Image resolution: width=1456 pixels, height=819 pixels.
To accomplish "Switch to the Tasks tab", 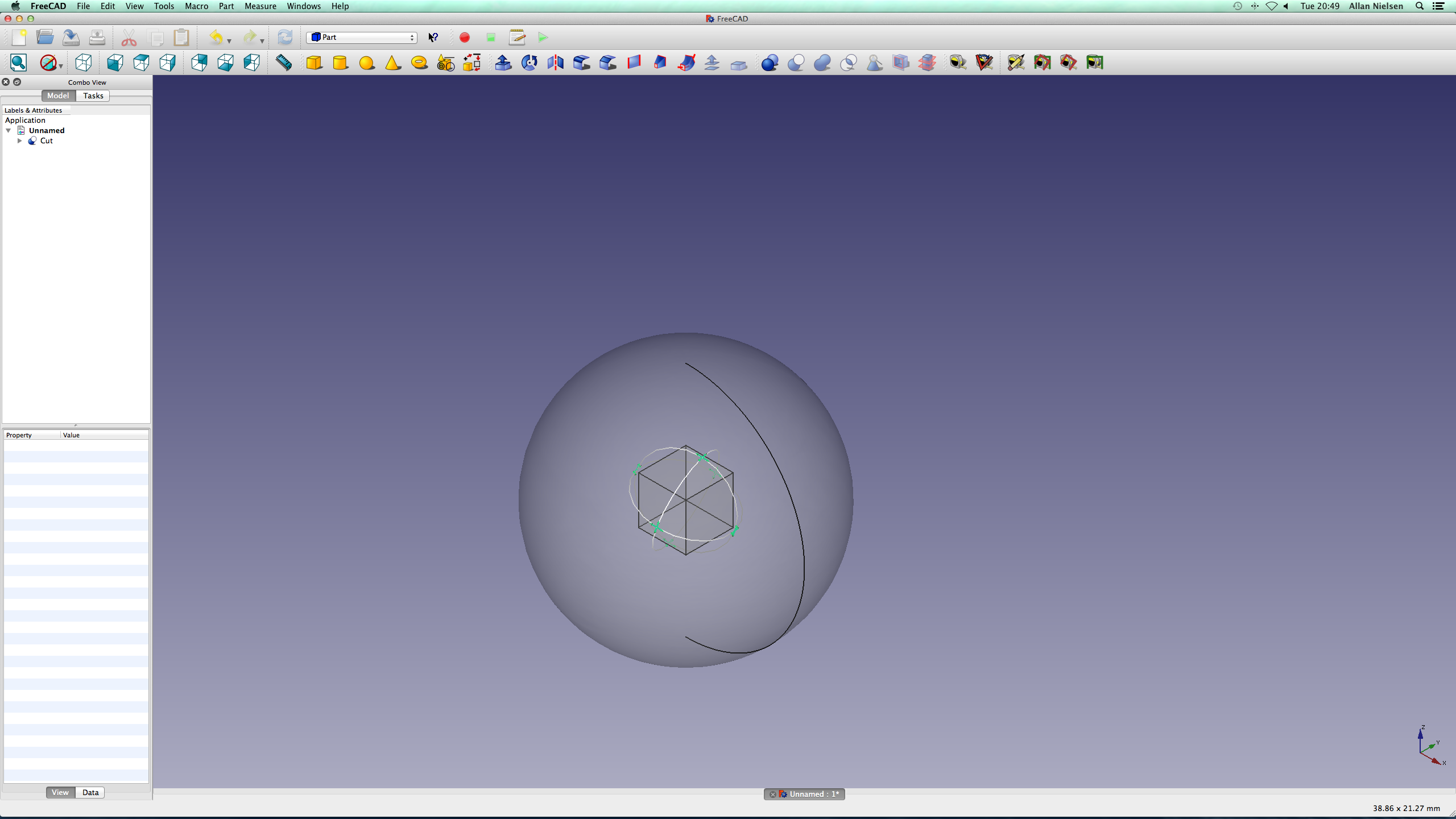I will click(x=93, y=96).
